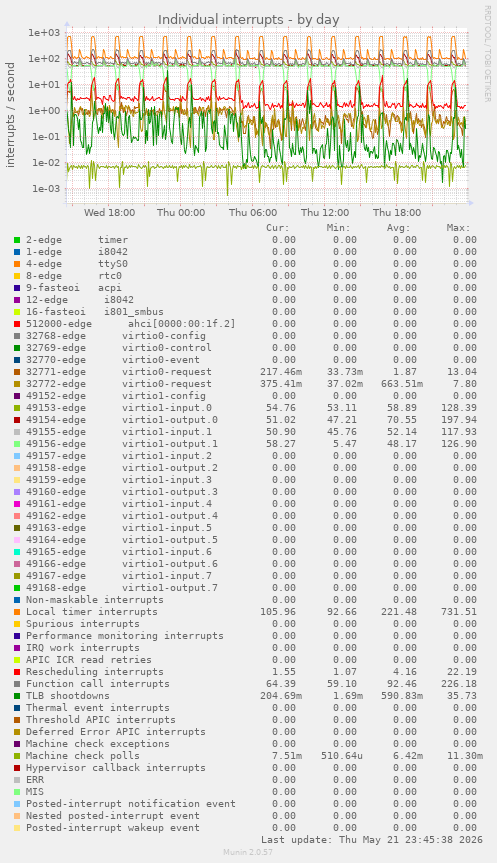The image size is (497, 863).
Task: Select the virtio1-input.0 legend entry
Action: (x=119, y=408)
